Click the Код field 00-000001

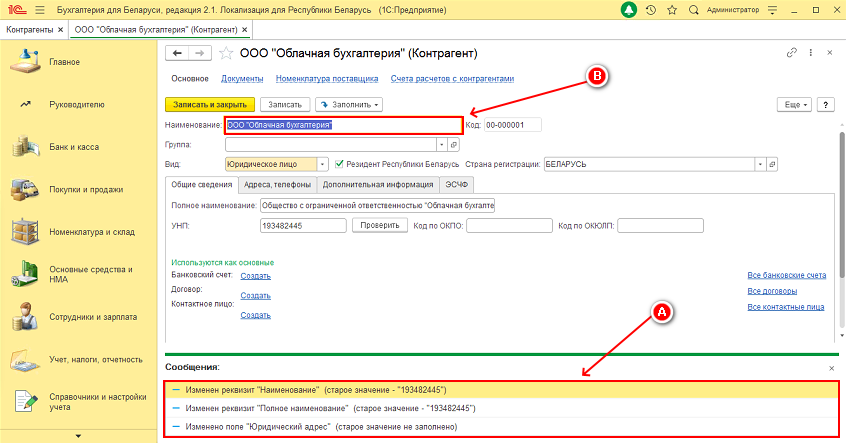coord(513,125)
